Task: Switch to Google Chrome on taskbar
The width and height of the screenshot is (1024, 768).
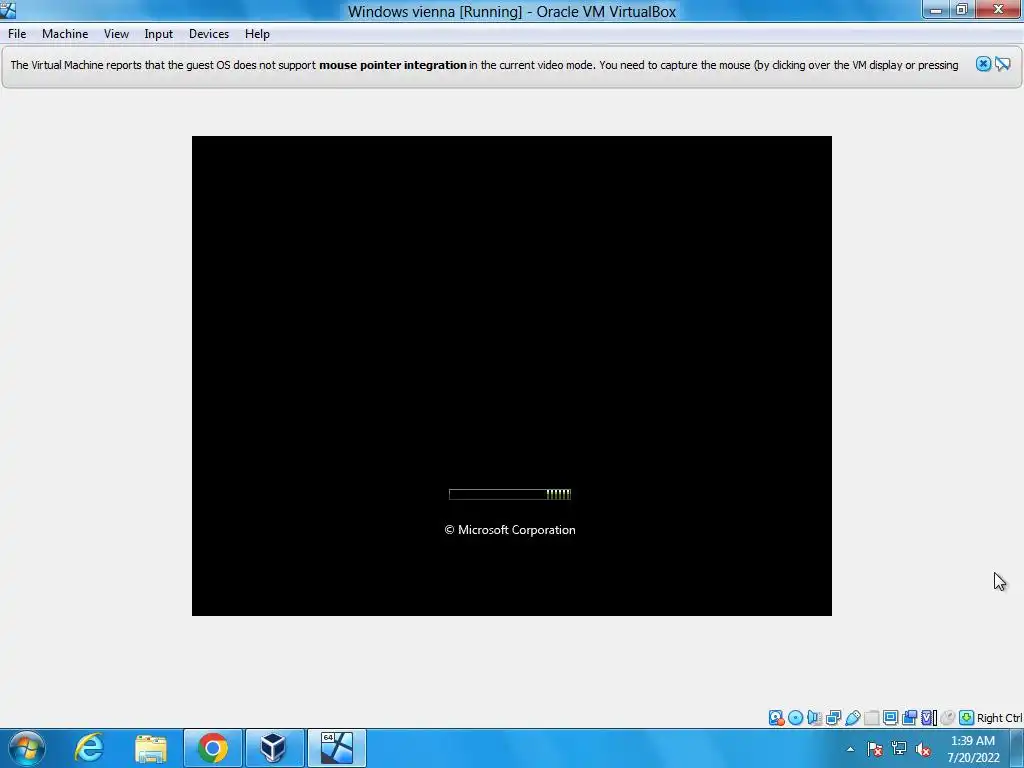Action: 213,748
